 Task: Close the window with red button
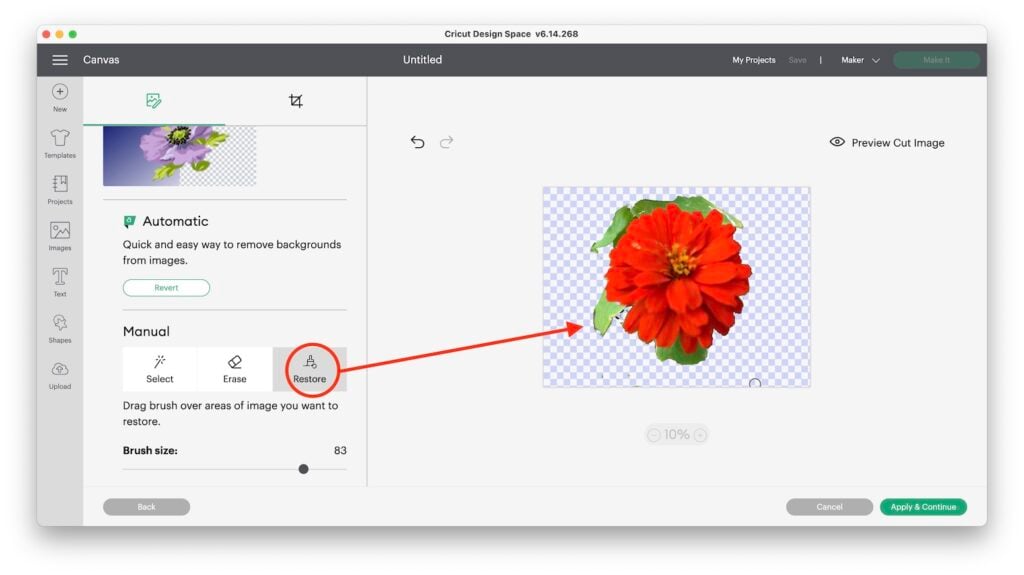pyautogui.click(x=46, y=34)
